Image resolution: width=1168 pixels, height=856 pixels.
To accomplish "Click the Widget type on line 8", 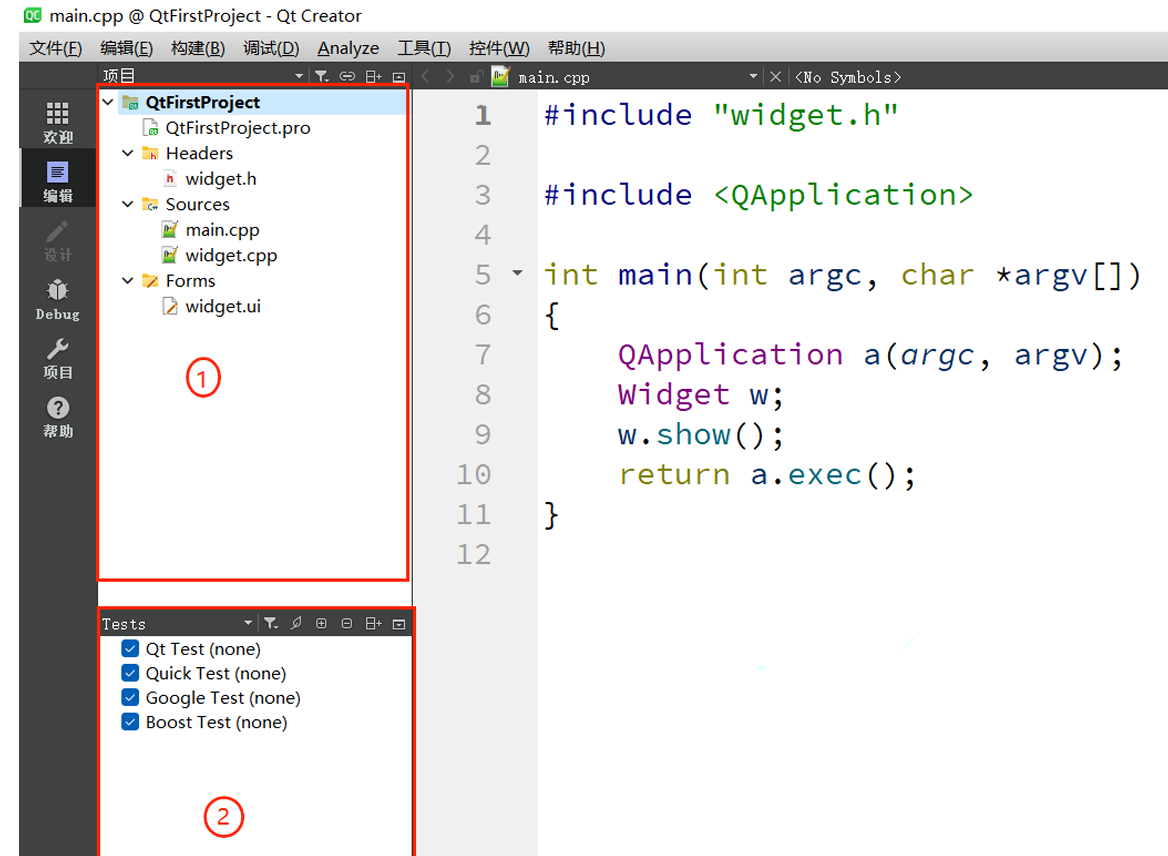I will pyautogui.click(x=673, y=395).
